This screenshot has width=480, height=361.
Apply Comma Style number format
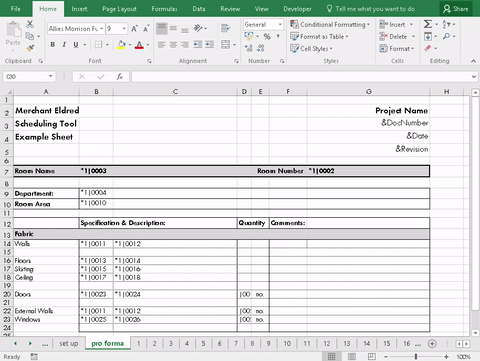pyautogui.click(x=278, y=36)
